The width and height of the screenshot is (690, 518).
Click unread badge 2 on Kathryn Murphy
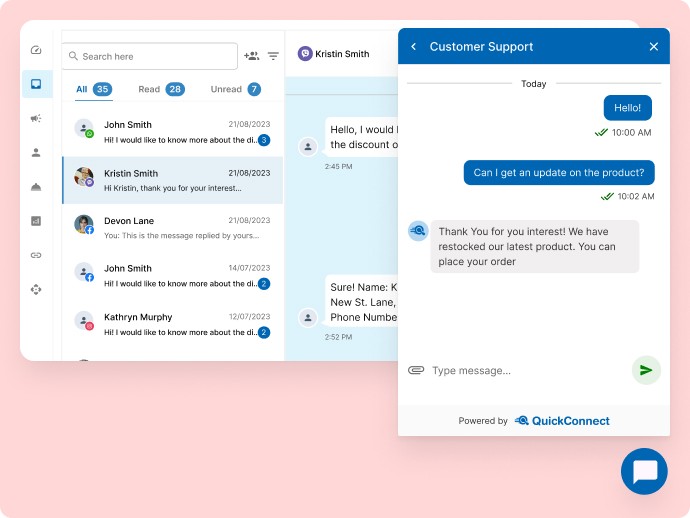264,332
